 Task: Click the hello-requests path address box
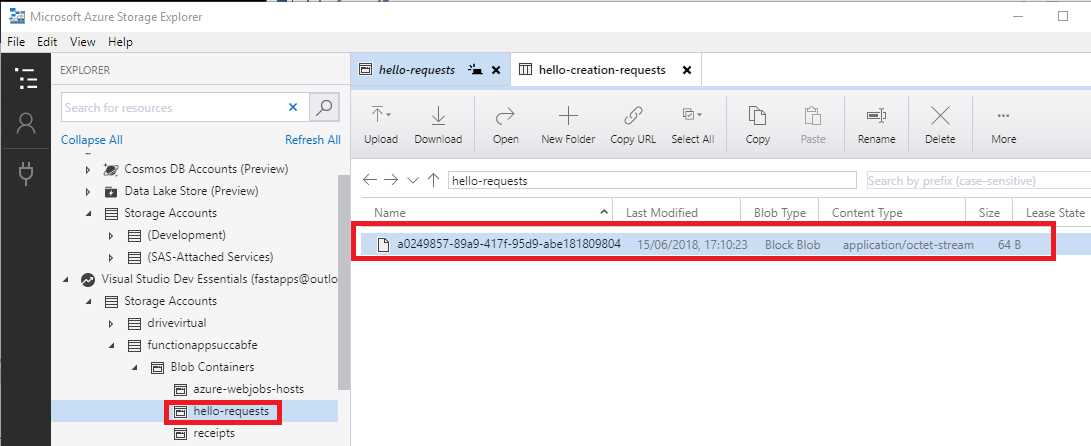point(652,181)
